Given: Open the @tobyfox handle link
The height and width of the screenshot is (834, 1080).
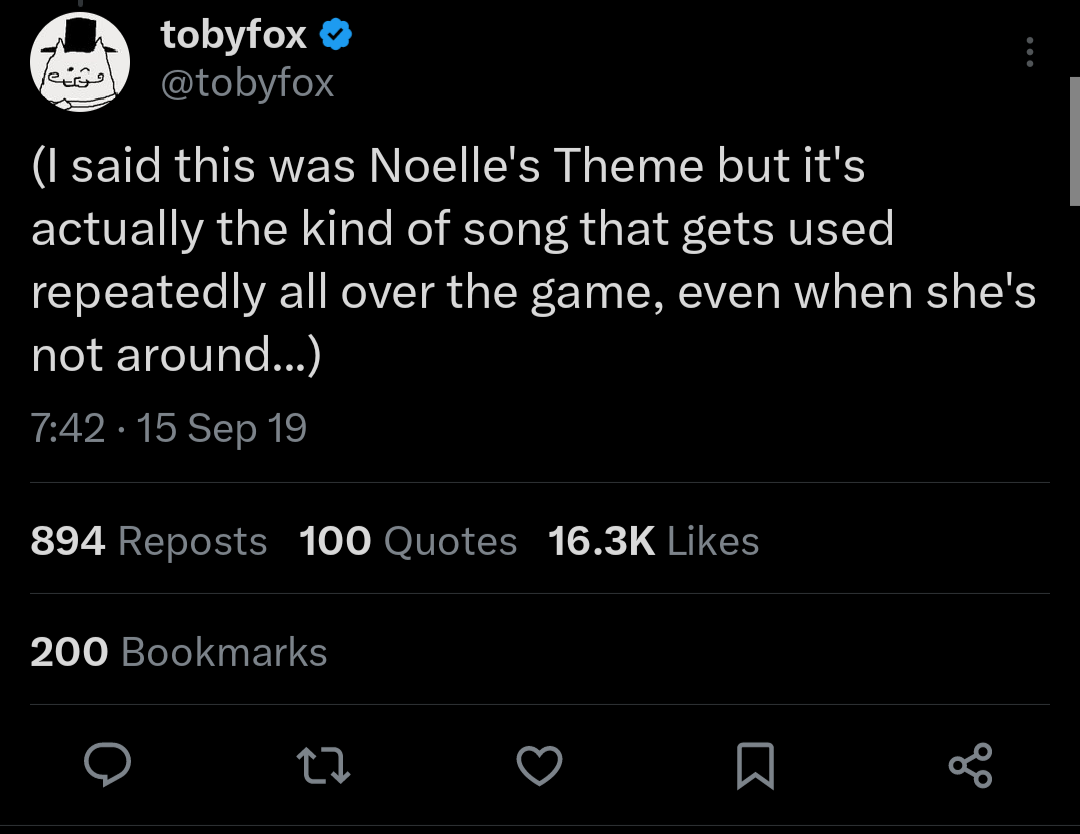Looking at the screenshot, I should tap(247, 83).
